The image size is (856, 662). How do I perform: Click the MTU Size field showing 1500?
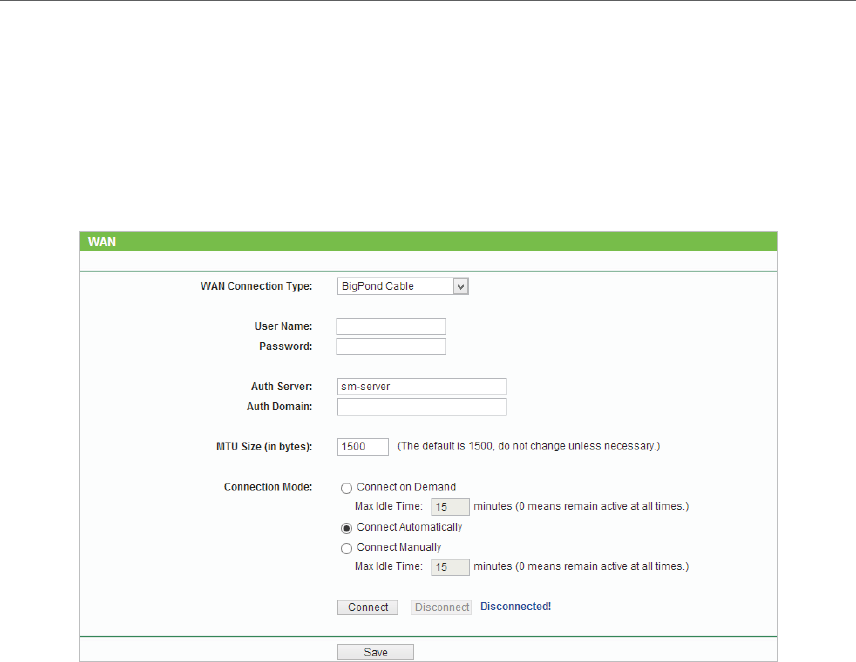click(362, 446)
